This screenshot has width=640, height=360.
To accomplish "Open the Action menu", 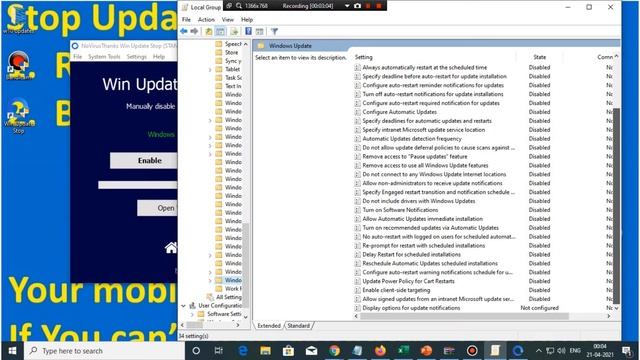I will point(206,20).
